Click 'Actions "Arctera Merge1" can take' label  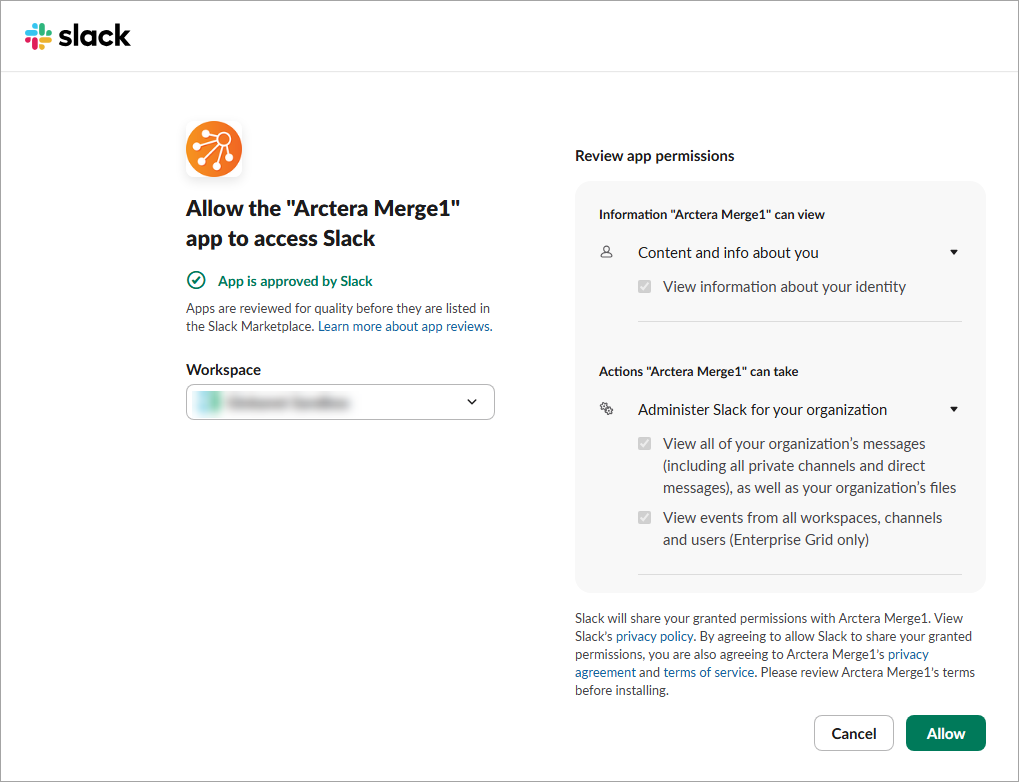point(699,372)
